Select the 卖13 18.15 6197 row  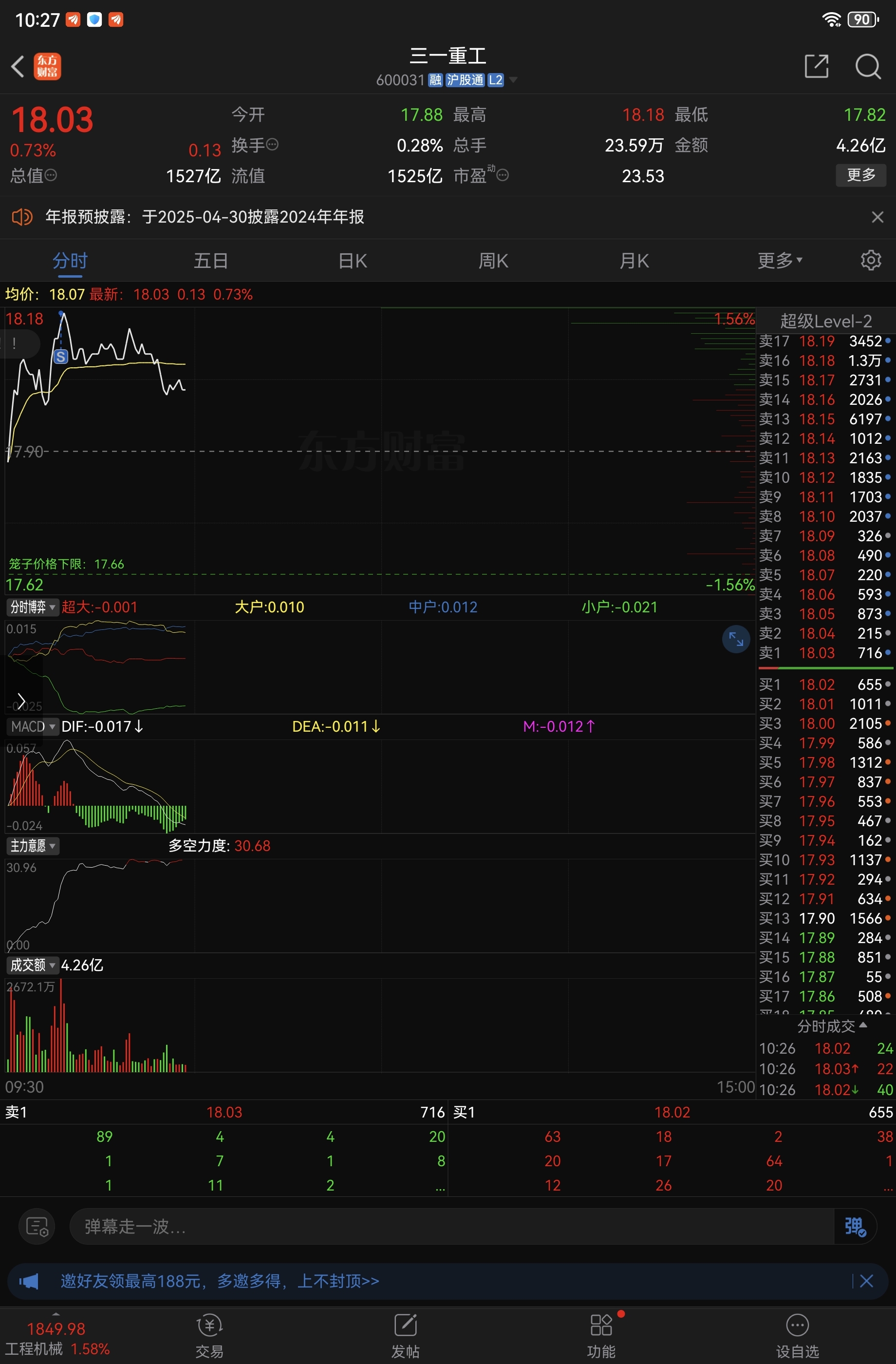click(825, 419)
